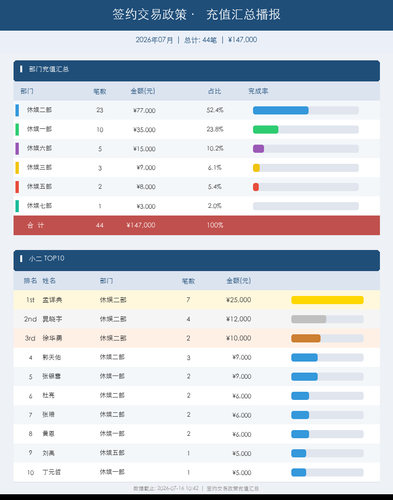Click the 休娱一部 row name in department summary
The height and width of the screenshot is (500, 393).
(39, 129)
